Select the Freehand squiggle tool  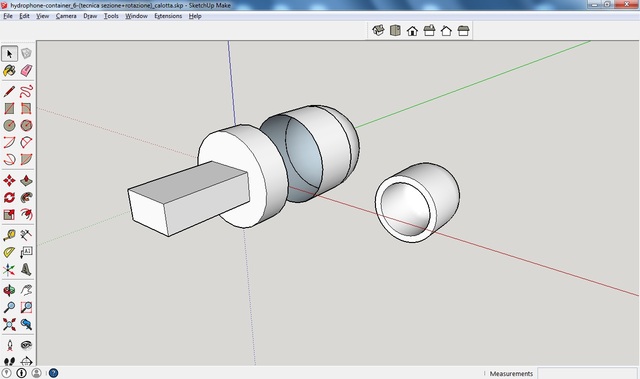coord(26,91)
